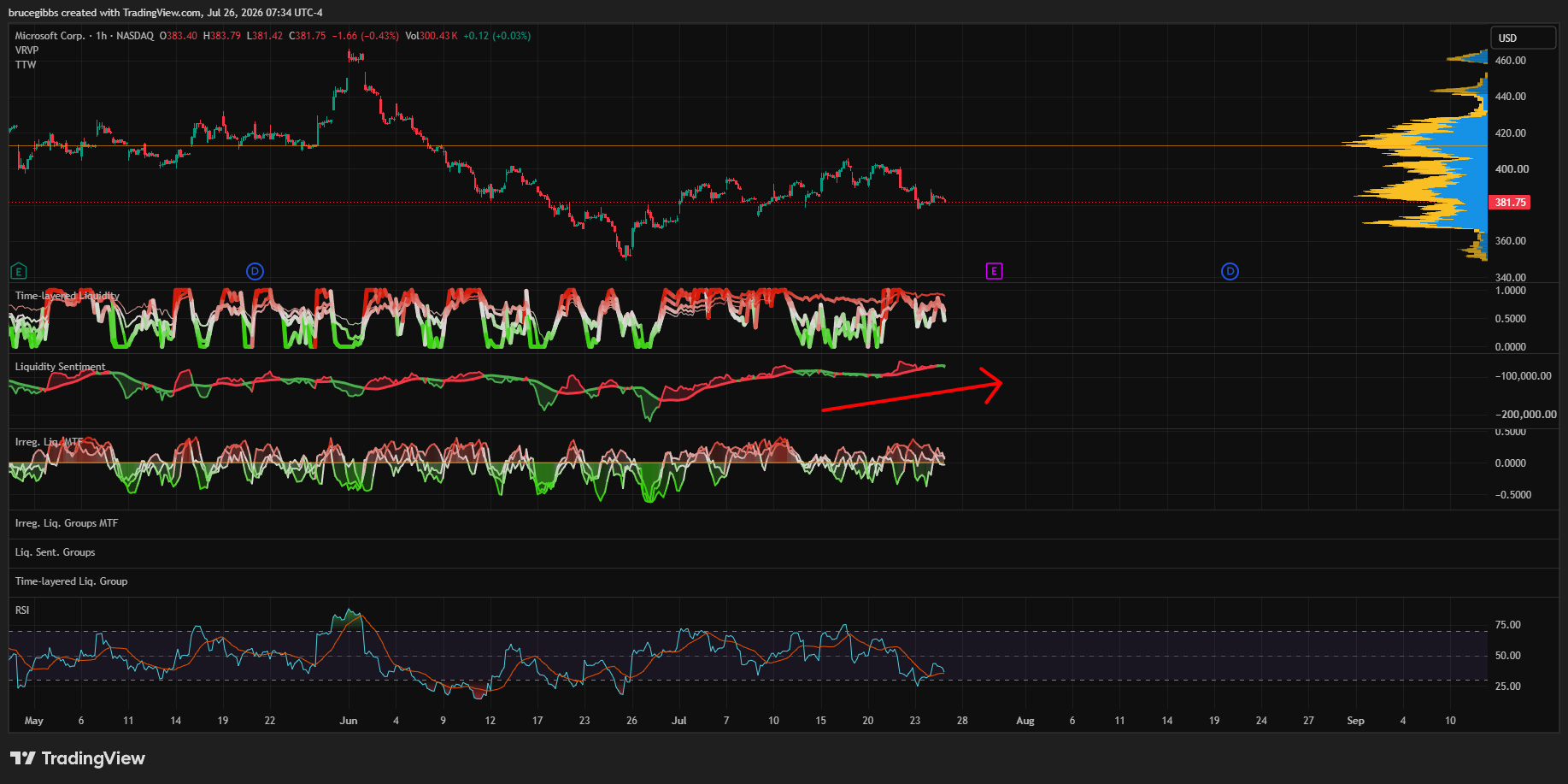
Task: Click the VRVP indicator label
Action: click(x=26, y=50)
